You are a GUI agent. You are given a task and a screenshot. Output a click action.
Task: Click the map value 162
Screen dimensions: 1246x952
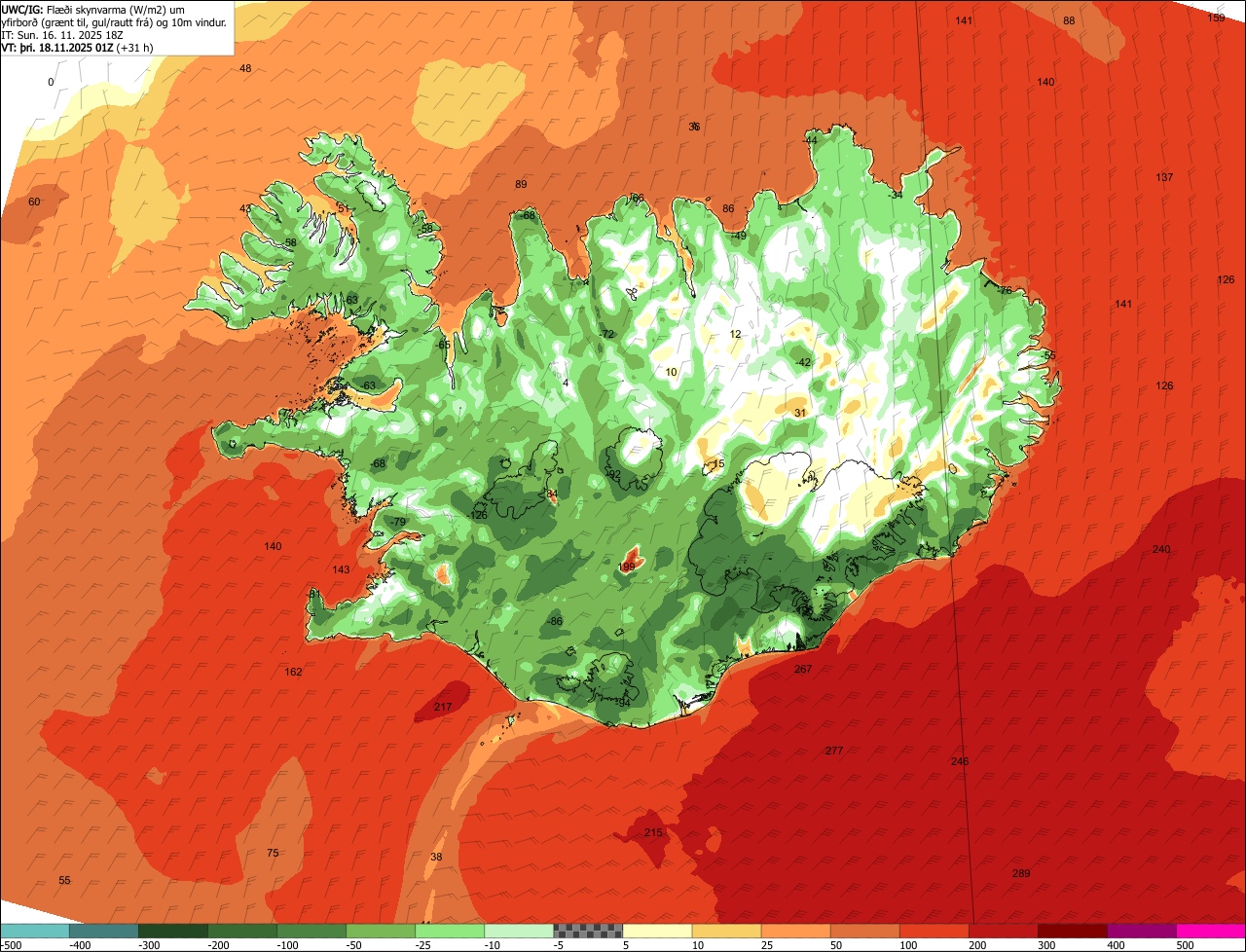pyautogui.click(x=294, y=672)
